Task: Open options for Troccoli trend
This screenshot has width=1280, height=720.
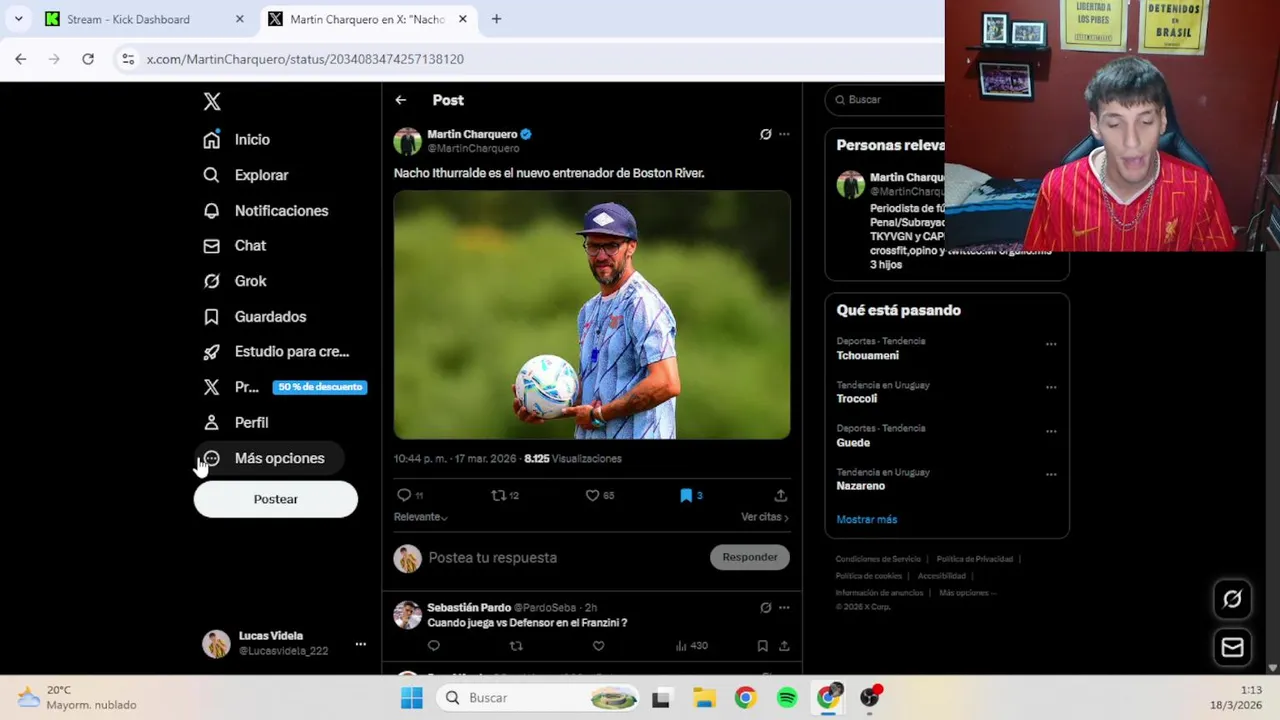Action: pyautogui.click(x=1051, y=387)
